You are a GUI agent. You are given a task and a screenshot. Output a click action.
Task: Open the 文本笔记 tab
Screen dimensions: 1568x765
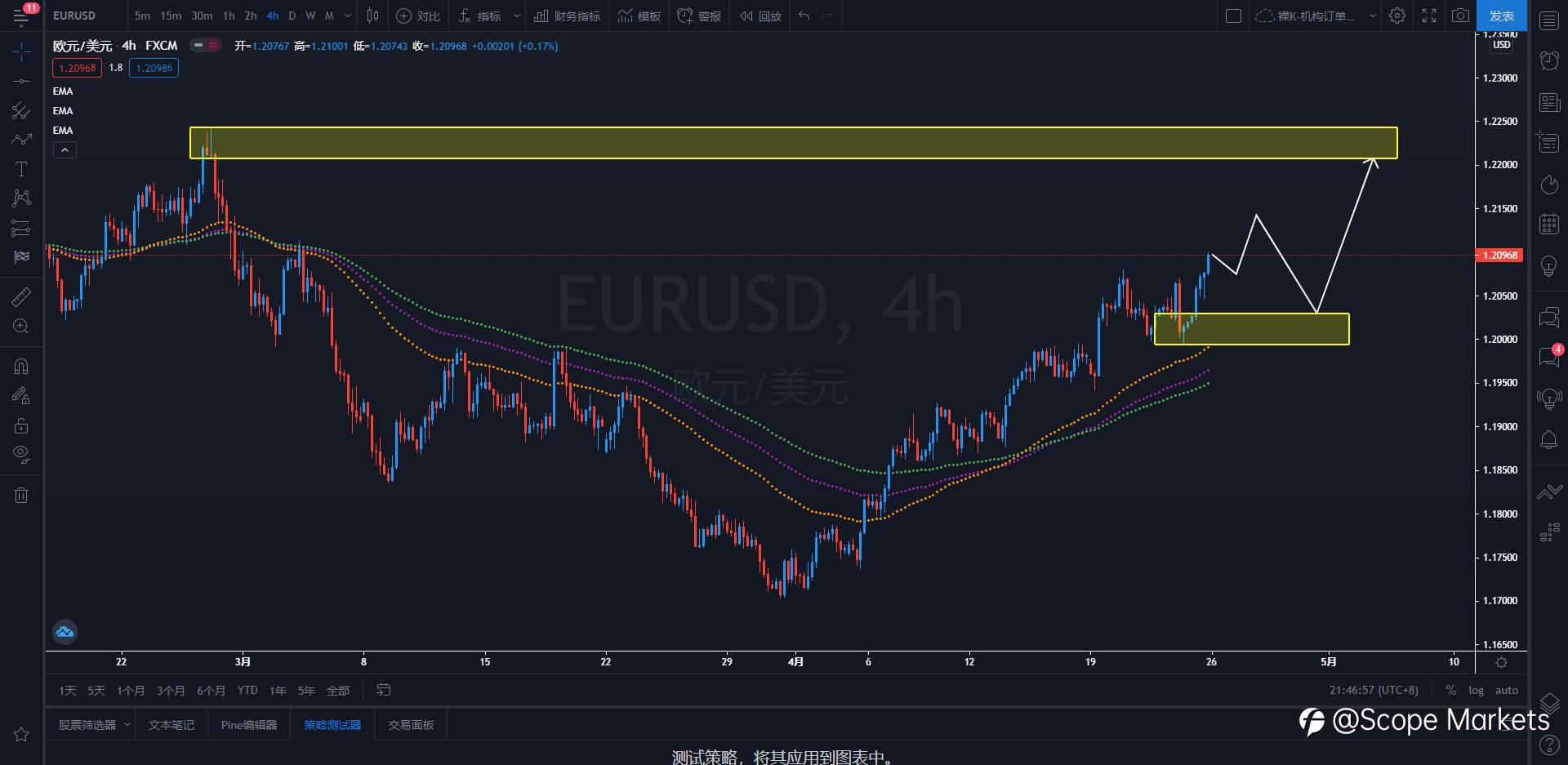[x=171, y=724]
